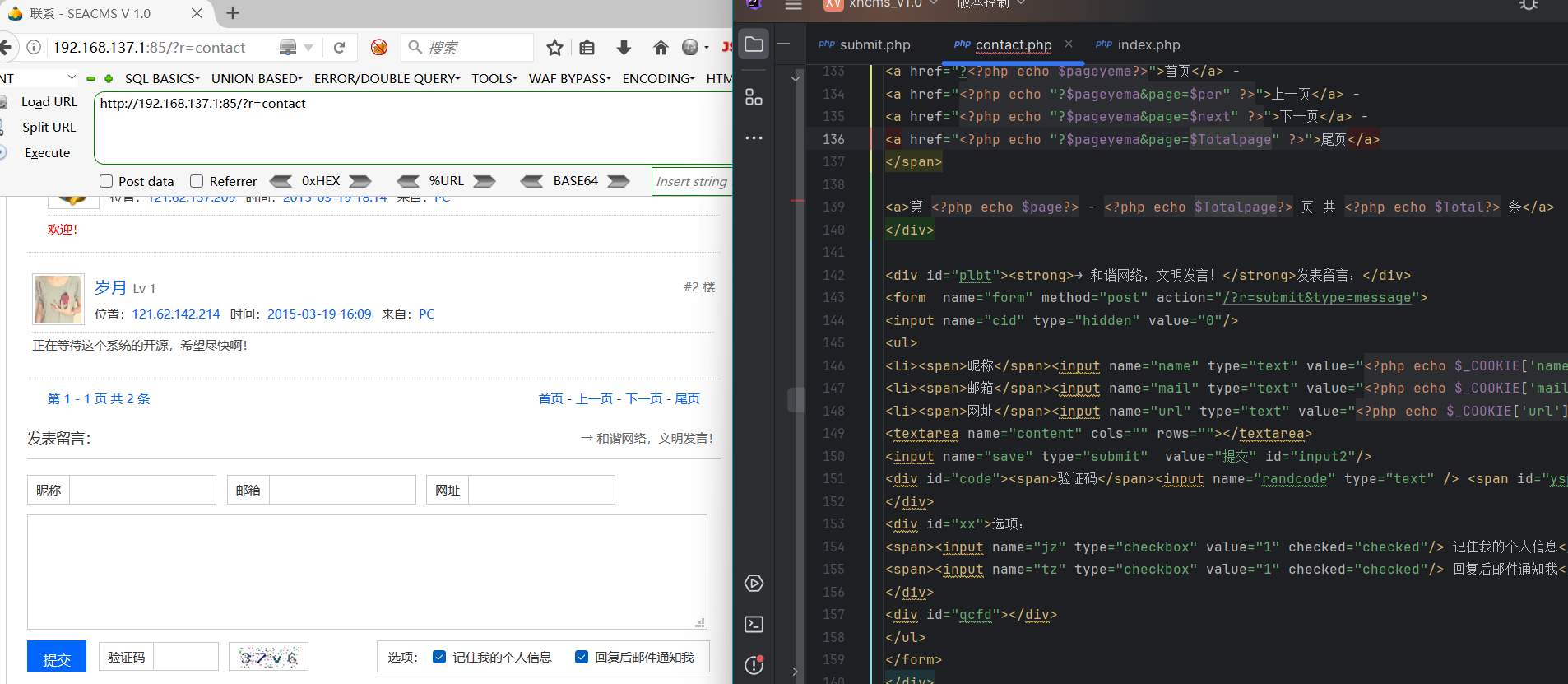Click Execute in HackBar
The height and width of the screenshot is (684, 1568).
(x=47, y=152)
